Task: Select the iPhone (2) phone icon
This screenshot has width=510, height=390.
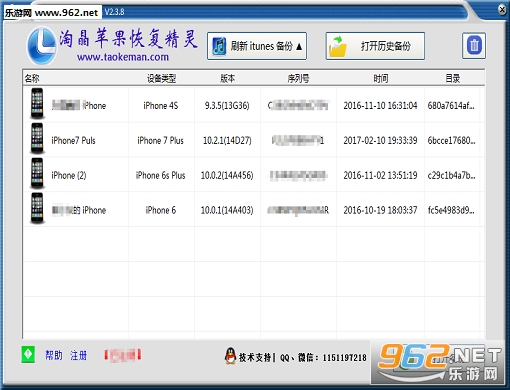Action: pos(37,174)
